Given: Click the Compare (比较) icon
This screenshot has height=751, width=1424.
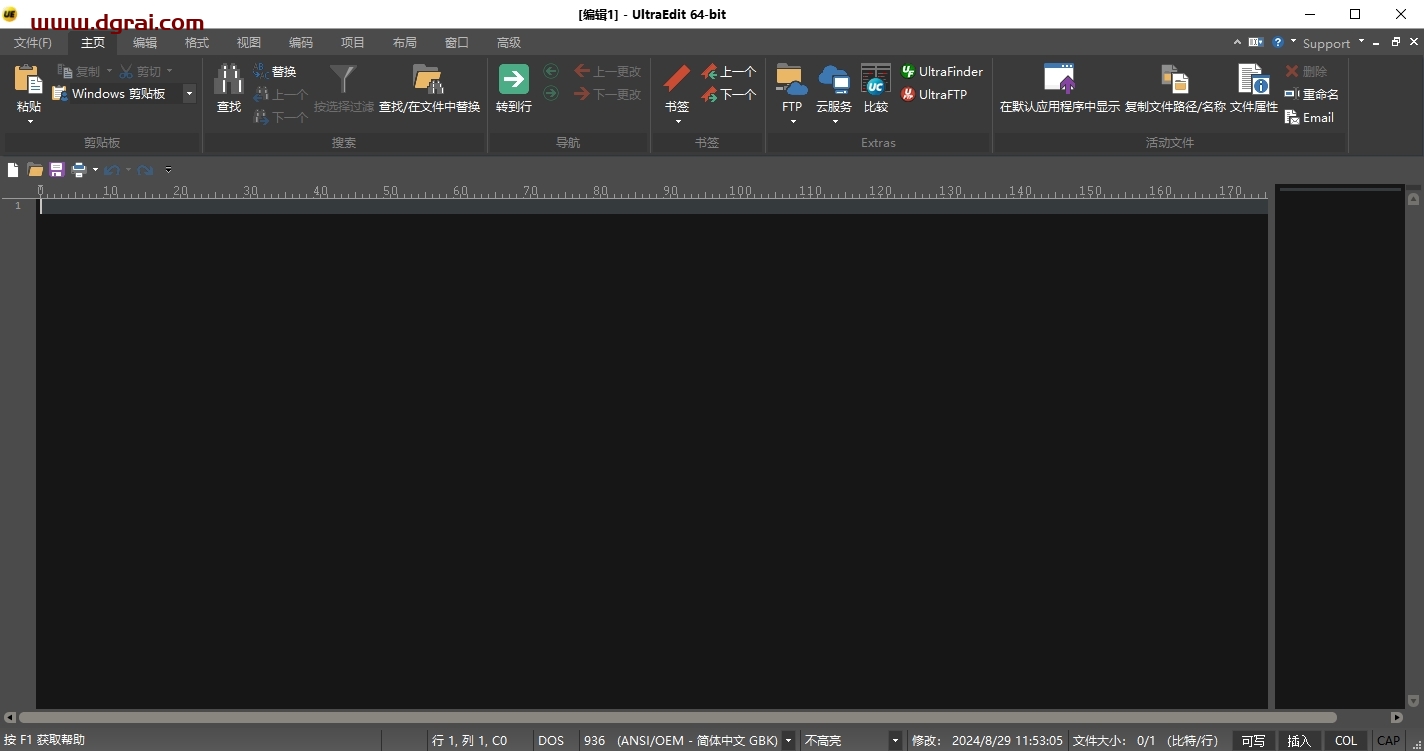Looking at the screenshot, I should click(876, 80).
